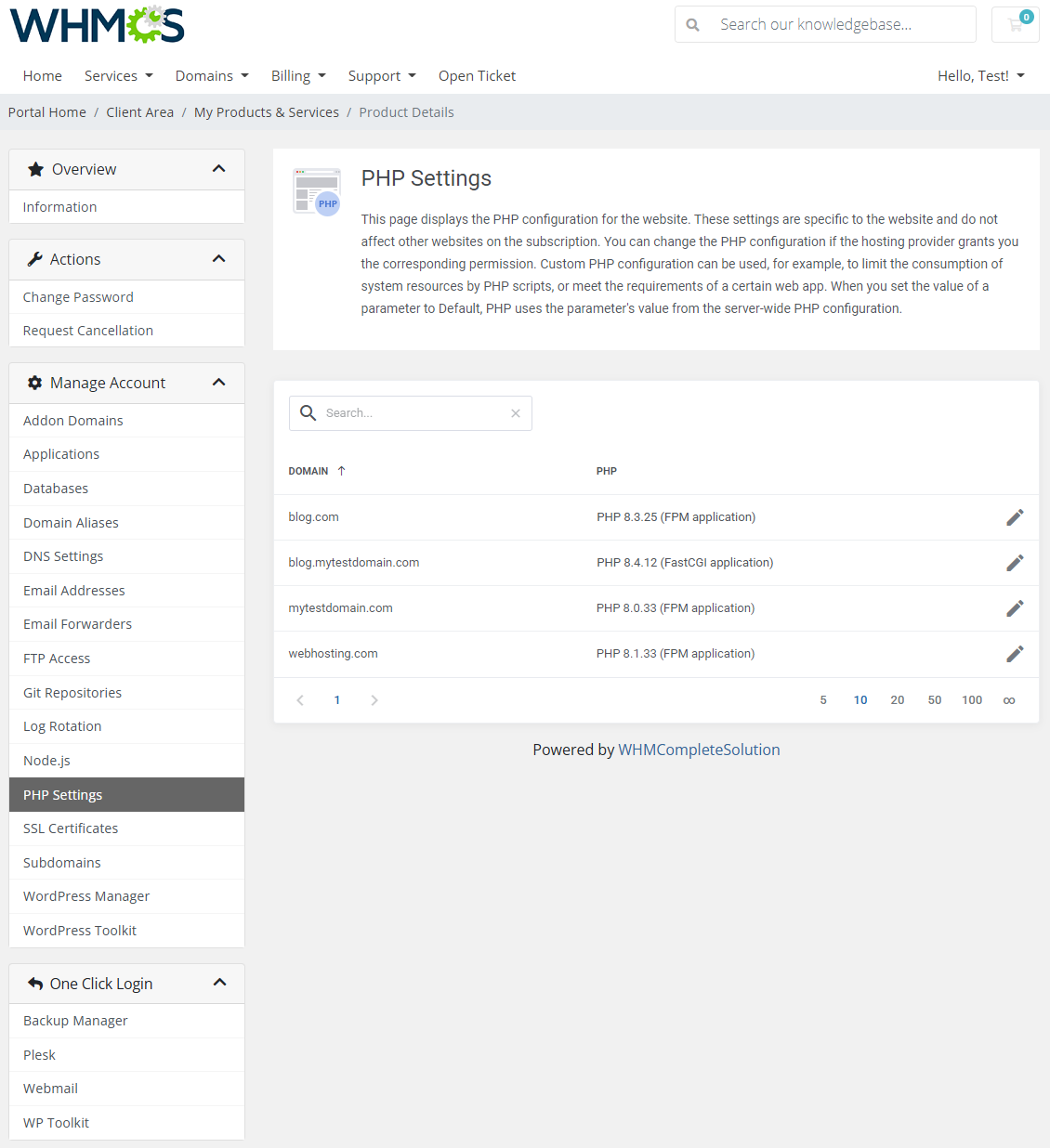Viewport: 1050px width, 1148px height.
Task: Follow the WHMCompleteSolution link
Action: point(699,750)
